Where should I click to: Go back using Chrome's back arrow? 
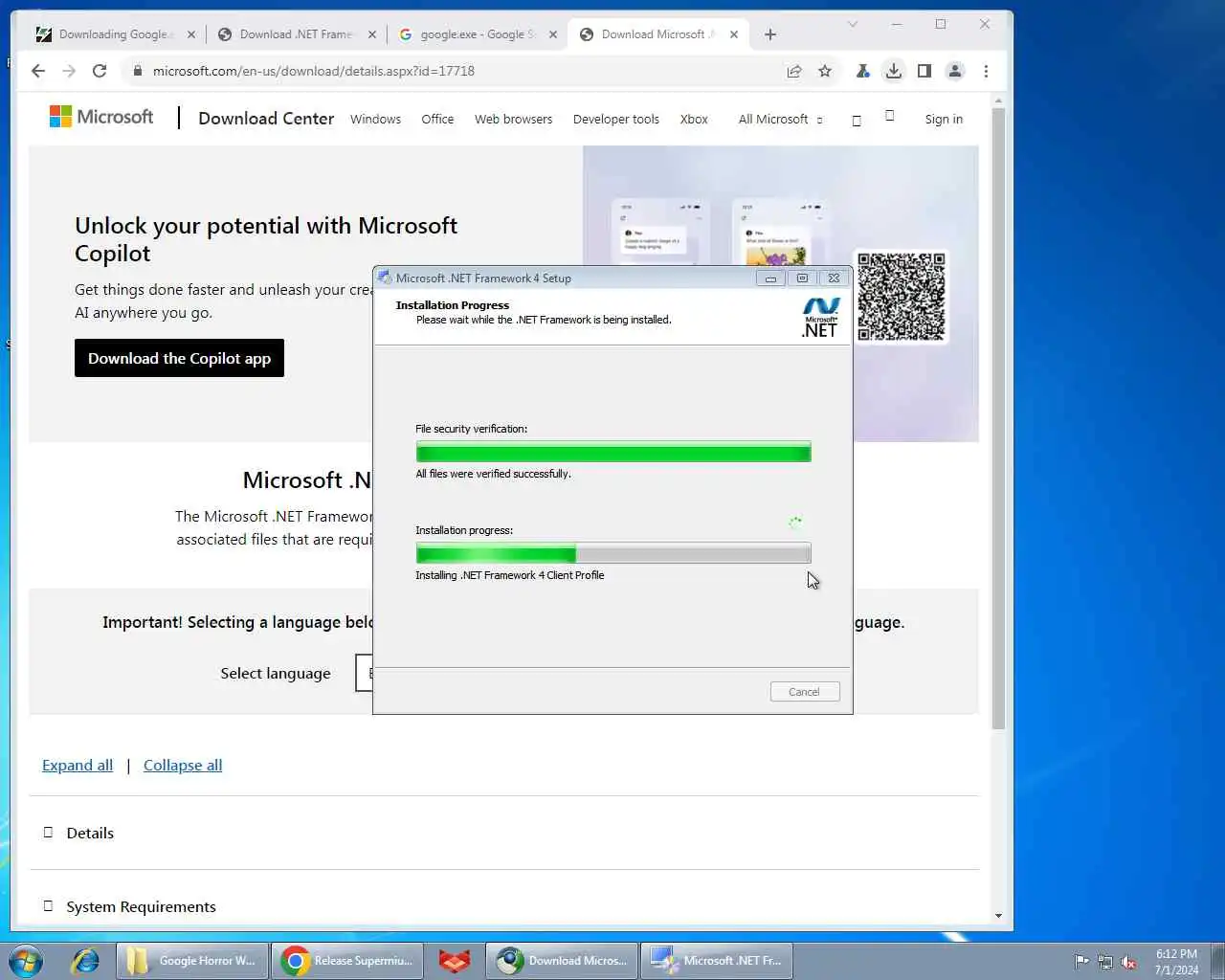(38, 71)
